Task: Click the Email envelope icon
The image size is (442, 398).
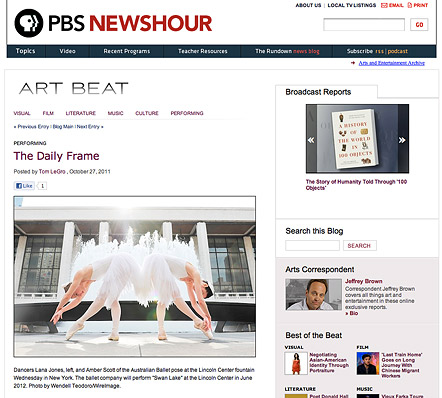Action: click(x=384, y=5)
